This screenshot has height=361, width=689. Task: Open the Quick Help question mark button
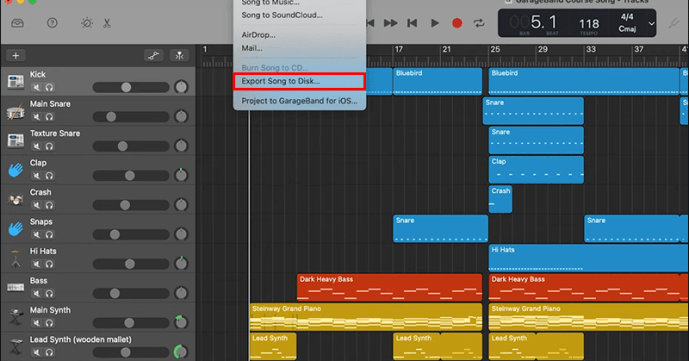(x=52, y=23)
